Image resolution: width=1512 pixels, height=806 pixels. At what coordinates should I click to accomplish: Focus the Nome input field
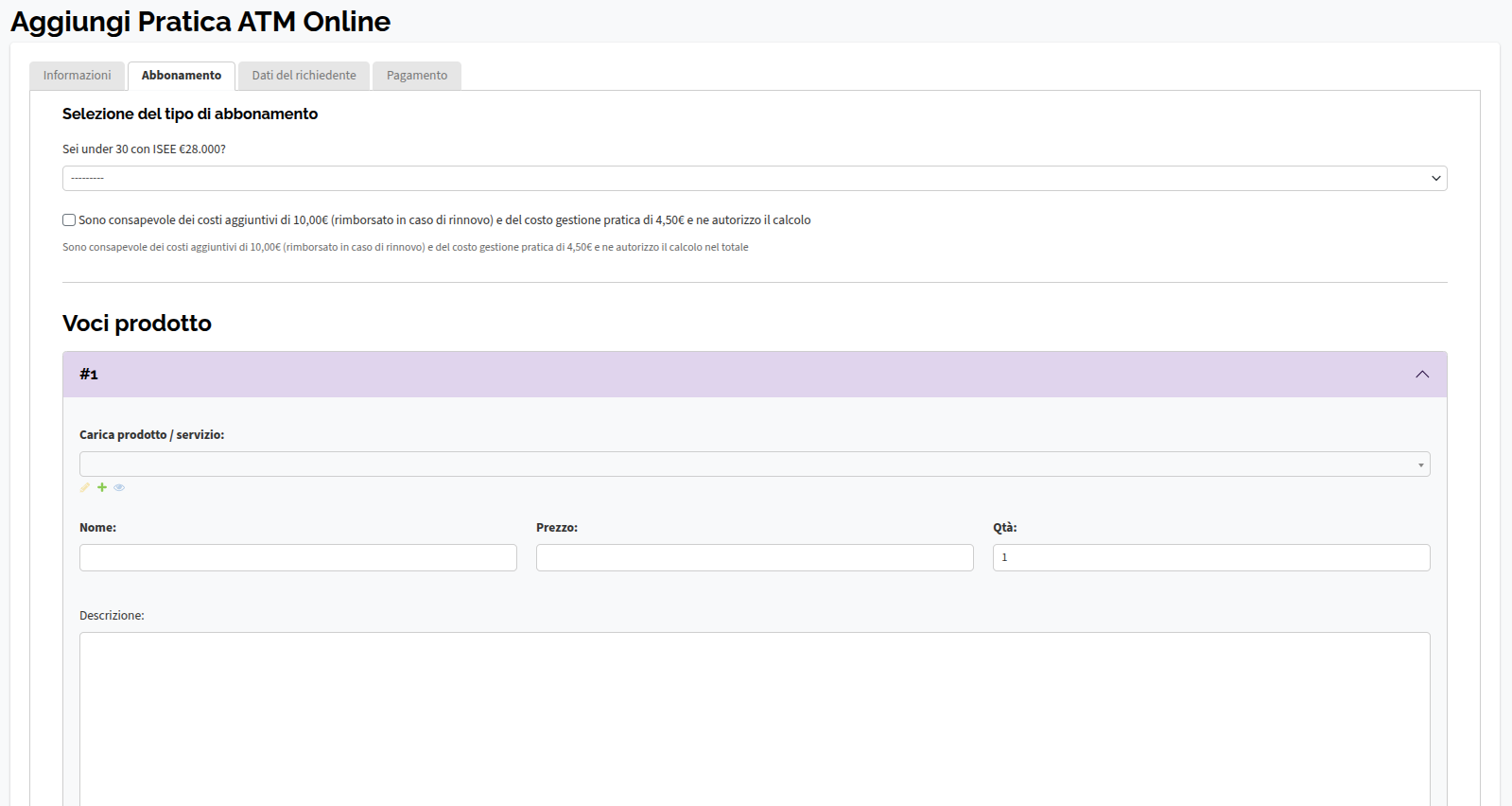tap(298, 557)
